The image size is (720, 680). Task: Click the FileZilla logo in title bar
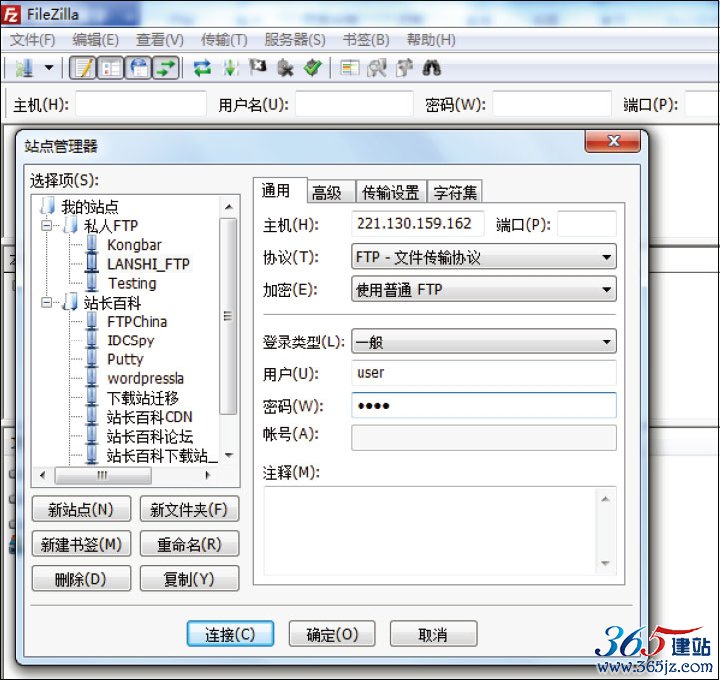(x=11, y=15)
